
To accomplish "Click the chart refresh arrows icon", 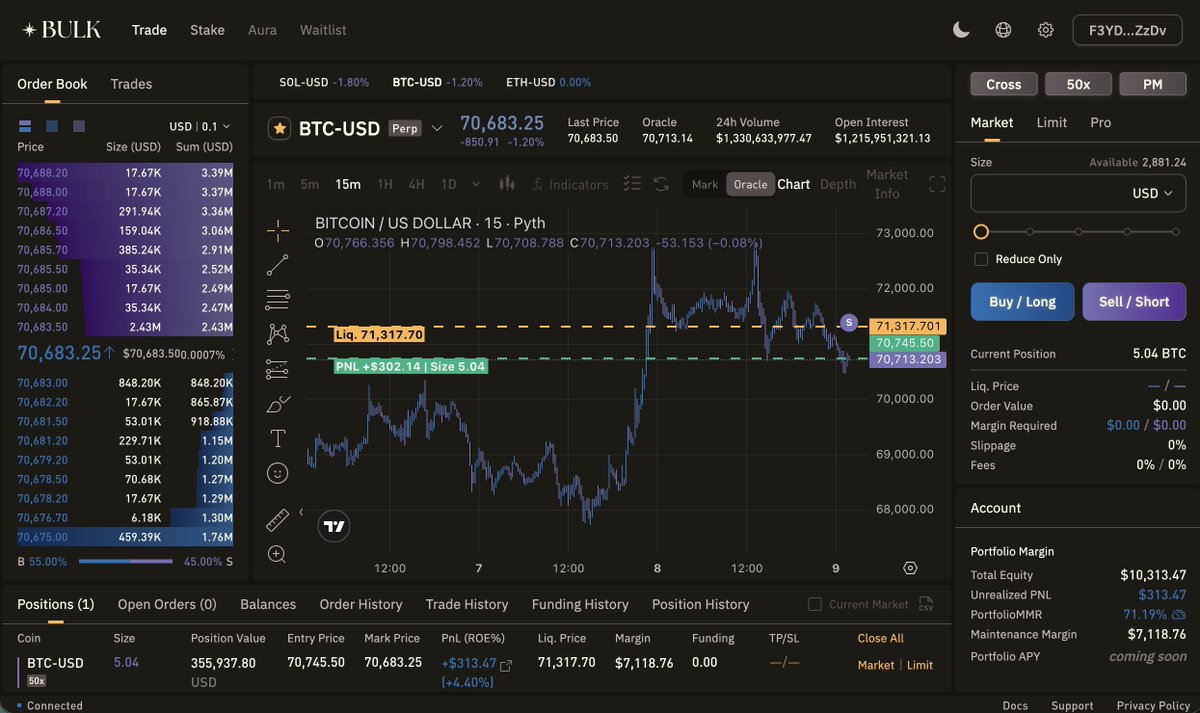I will tap(661, 184).
